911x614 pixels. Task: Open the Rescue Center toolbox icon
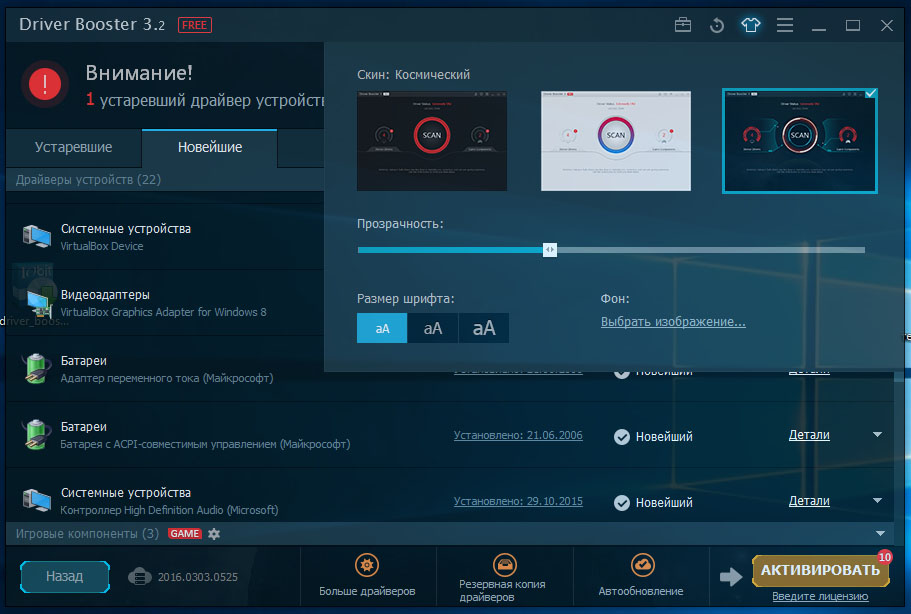click(683, 25)
